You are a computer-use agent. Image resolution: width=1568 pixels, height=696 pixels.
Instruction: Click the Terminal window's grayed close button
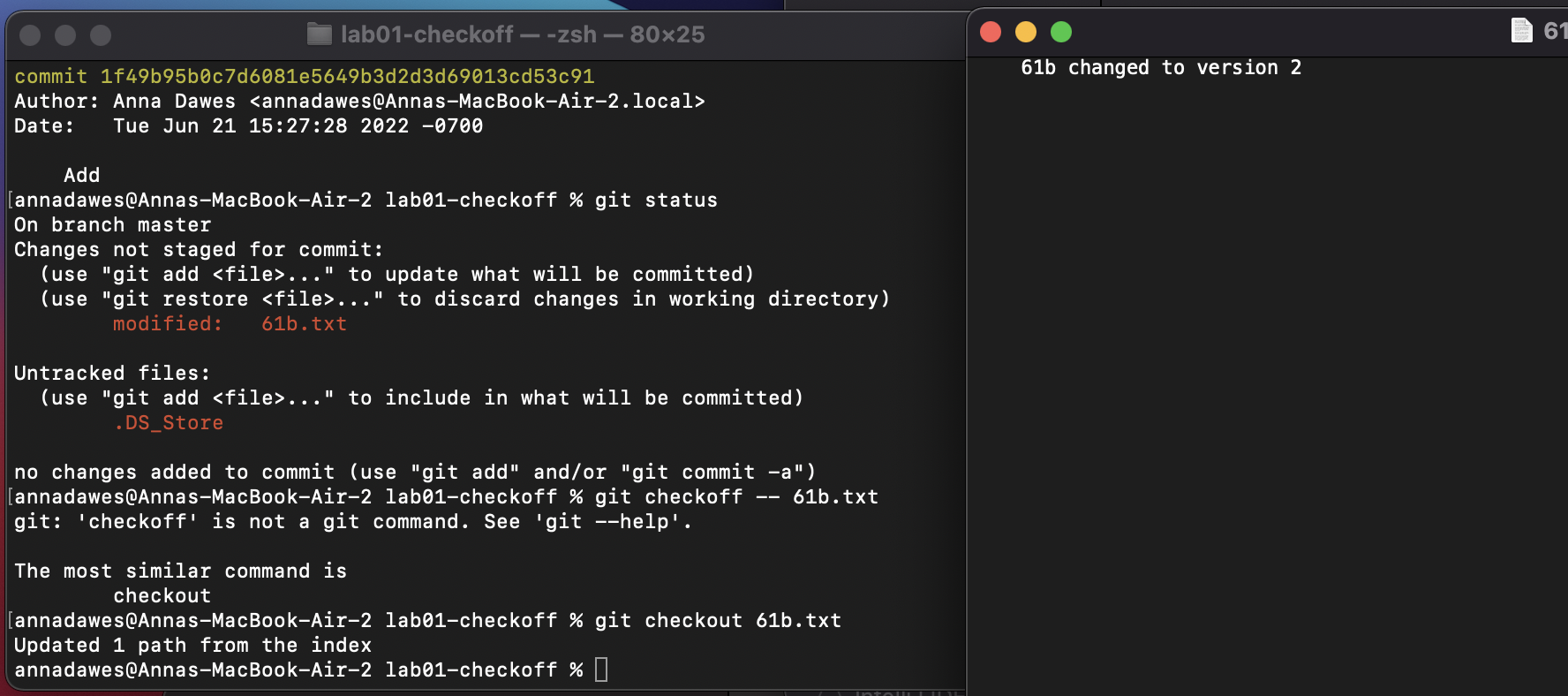30,35
